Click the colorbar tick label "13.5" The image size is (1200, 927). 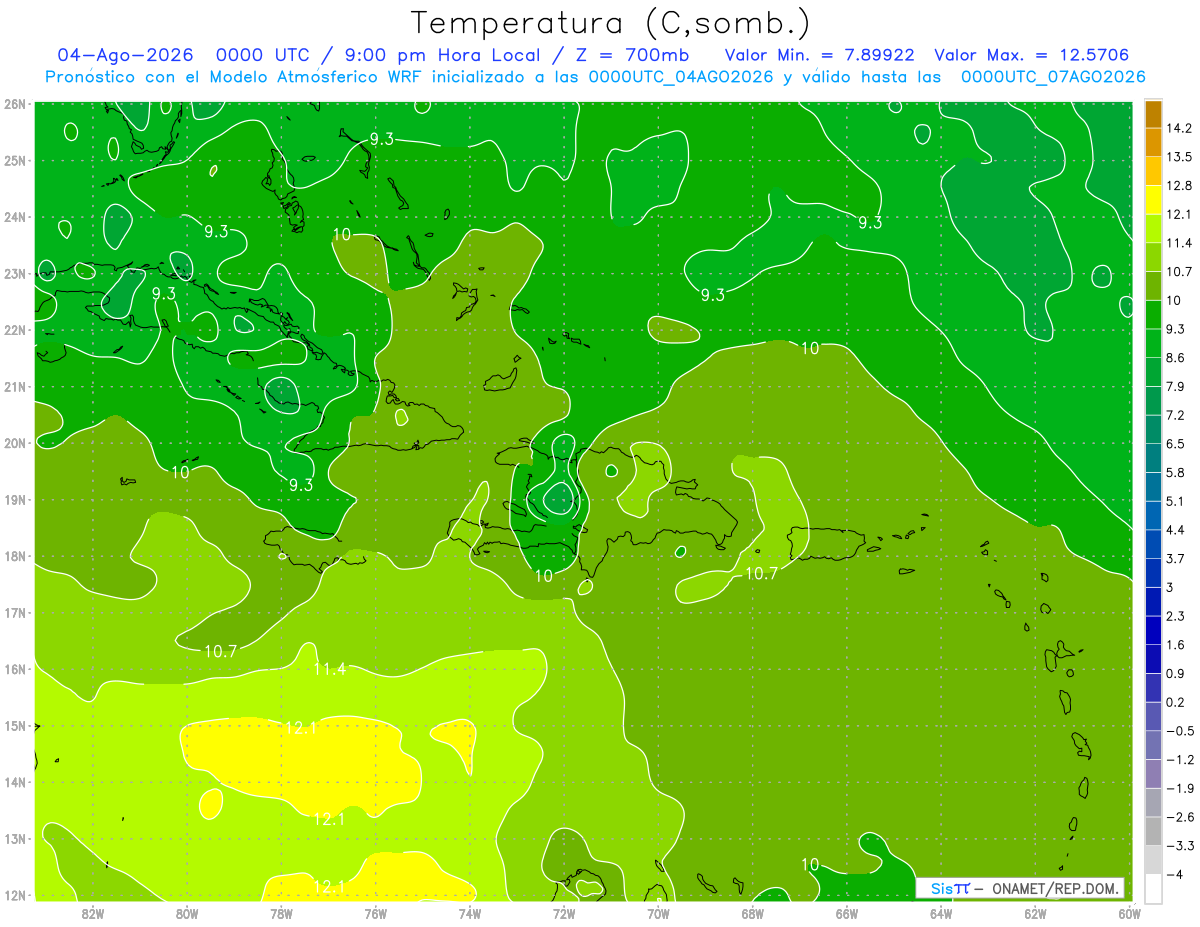click(1179, 157)
